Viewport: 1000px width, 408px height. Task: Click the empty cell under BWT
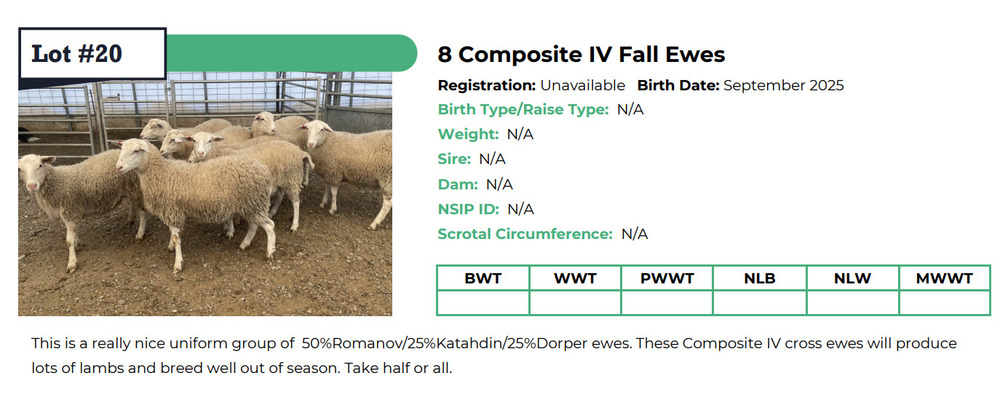coord(483,303)
